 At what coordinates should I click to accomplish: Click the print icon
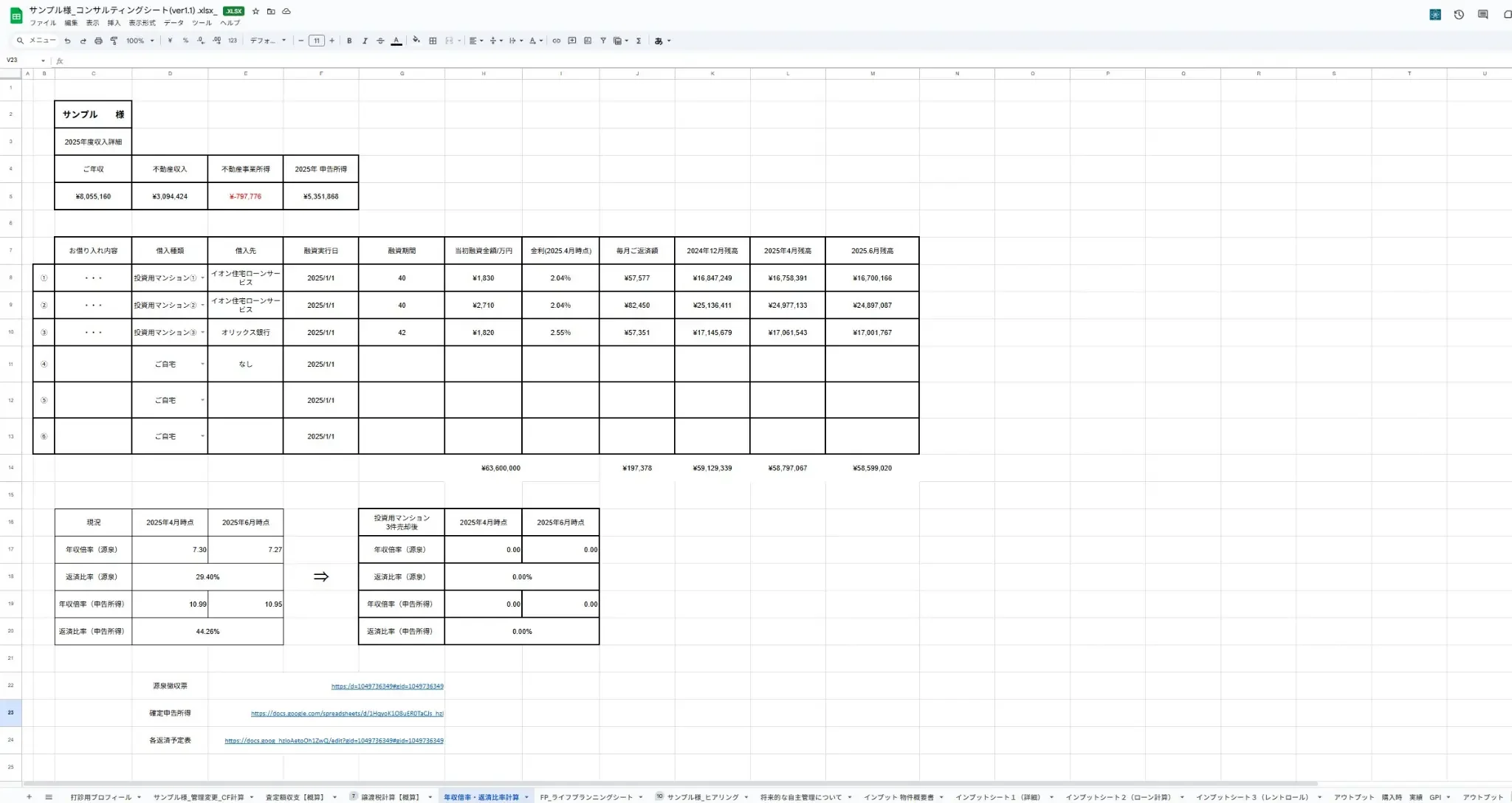[x=98, y=41]
